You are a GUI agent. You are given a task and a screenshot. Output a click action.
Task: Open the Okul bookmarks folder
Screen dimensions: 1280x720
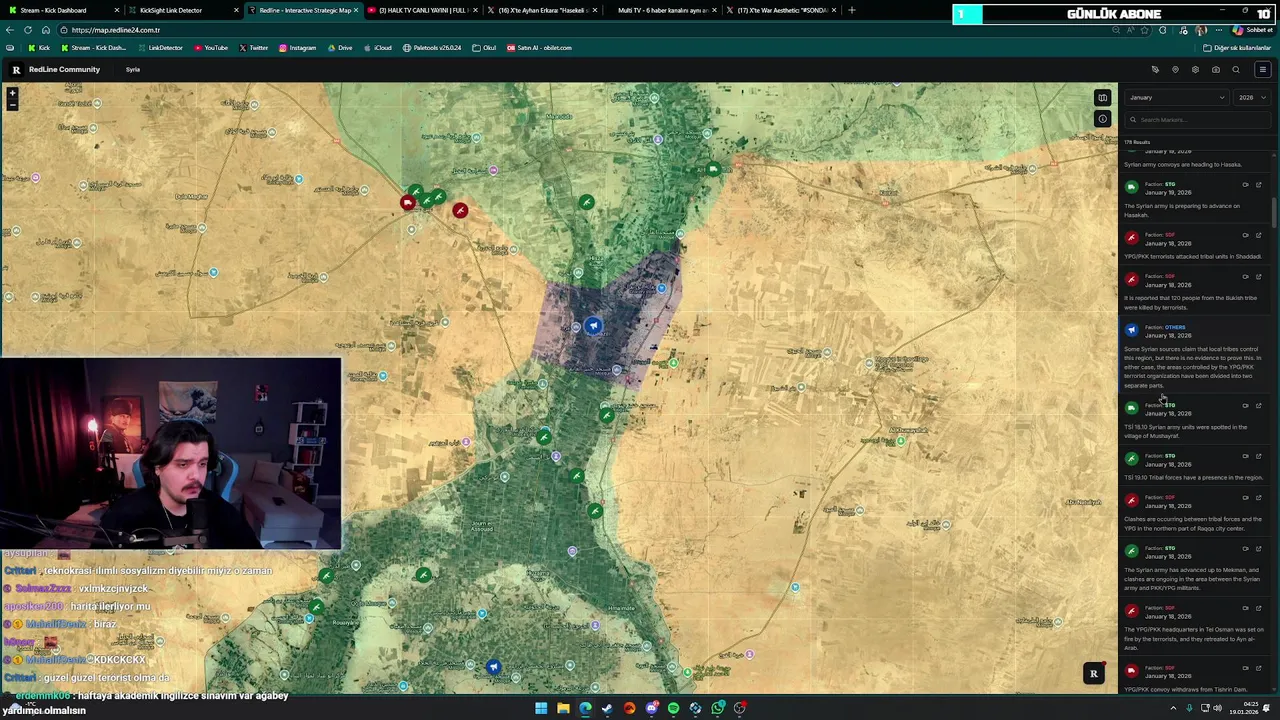(x=484, y=48)
